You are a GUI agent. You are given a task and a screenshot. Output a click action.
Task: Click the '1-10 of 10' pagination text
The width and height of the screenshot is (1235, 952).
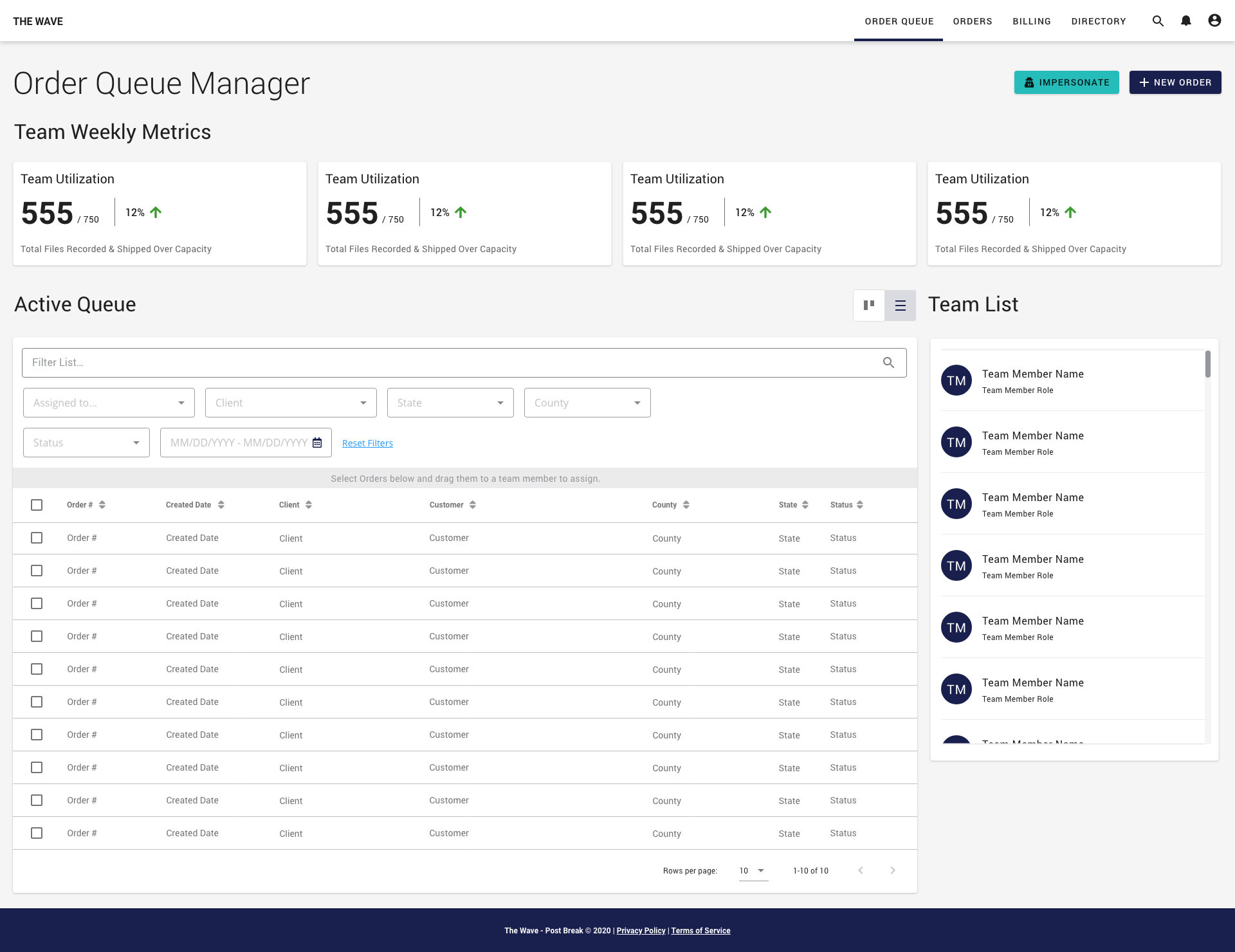pos(810,871)
